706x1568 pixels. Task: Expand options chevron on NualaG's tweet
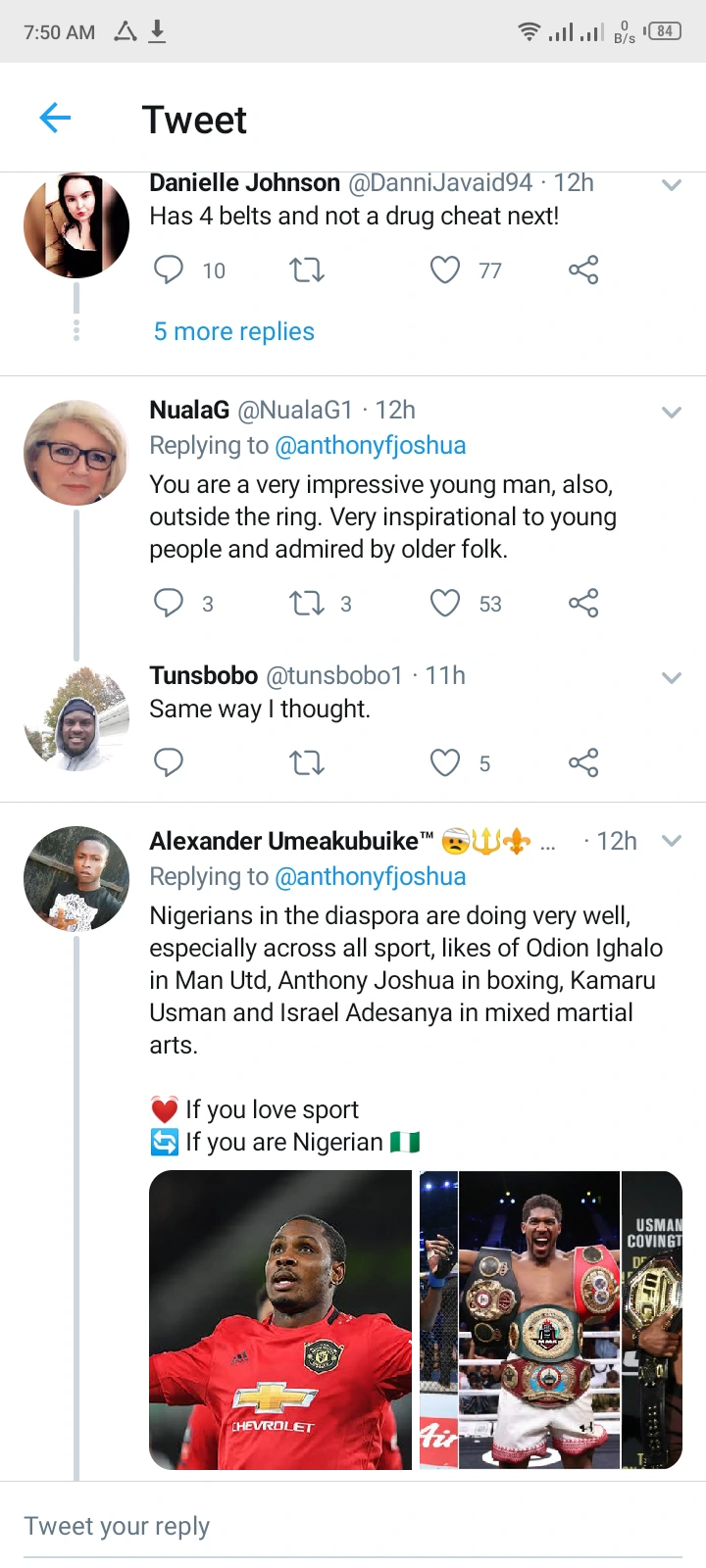(x=672, y=413)
